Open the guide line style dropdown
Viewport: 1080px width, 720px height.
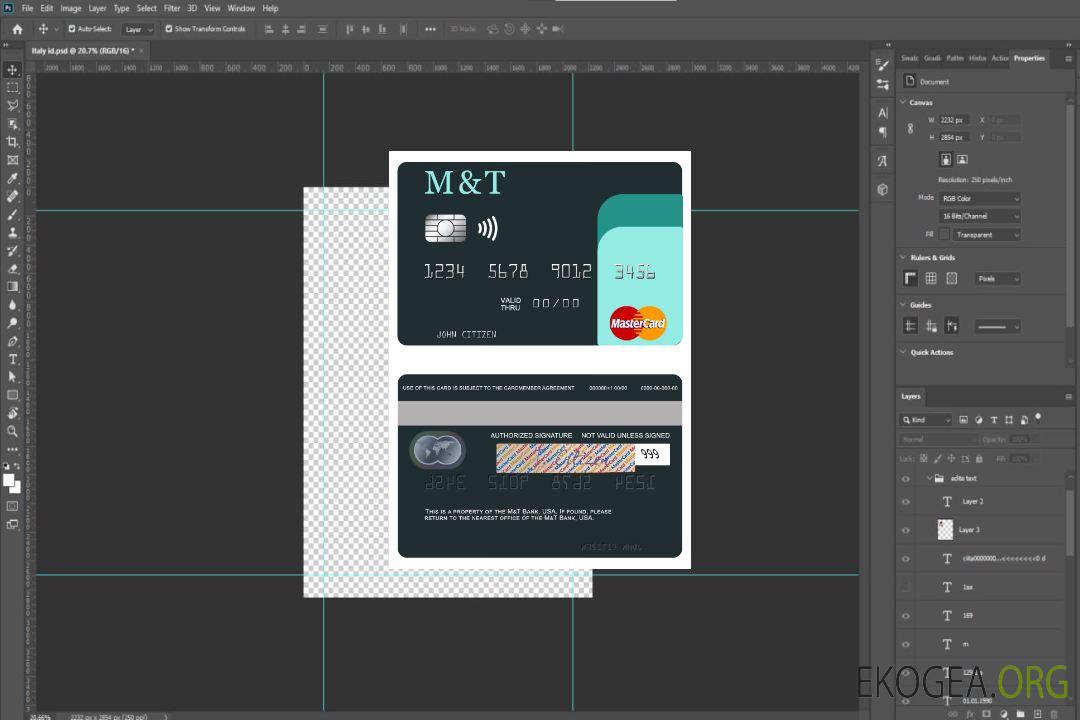coord(998,327)
